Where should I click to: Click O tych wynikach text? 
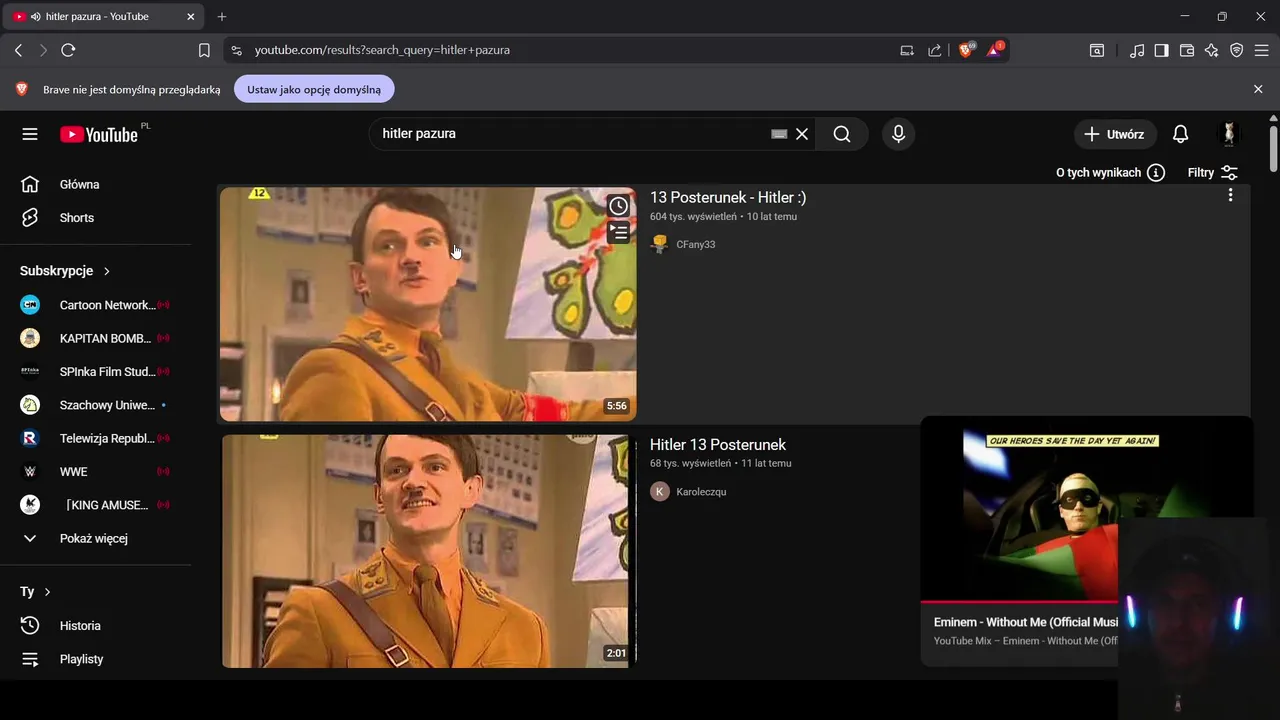pyautogui.click(x=1098, y=173)
